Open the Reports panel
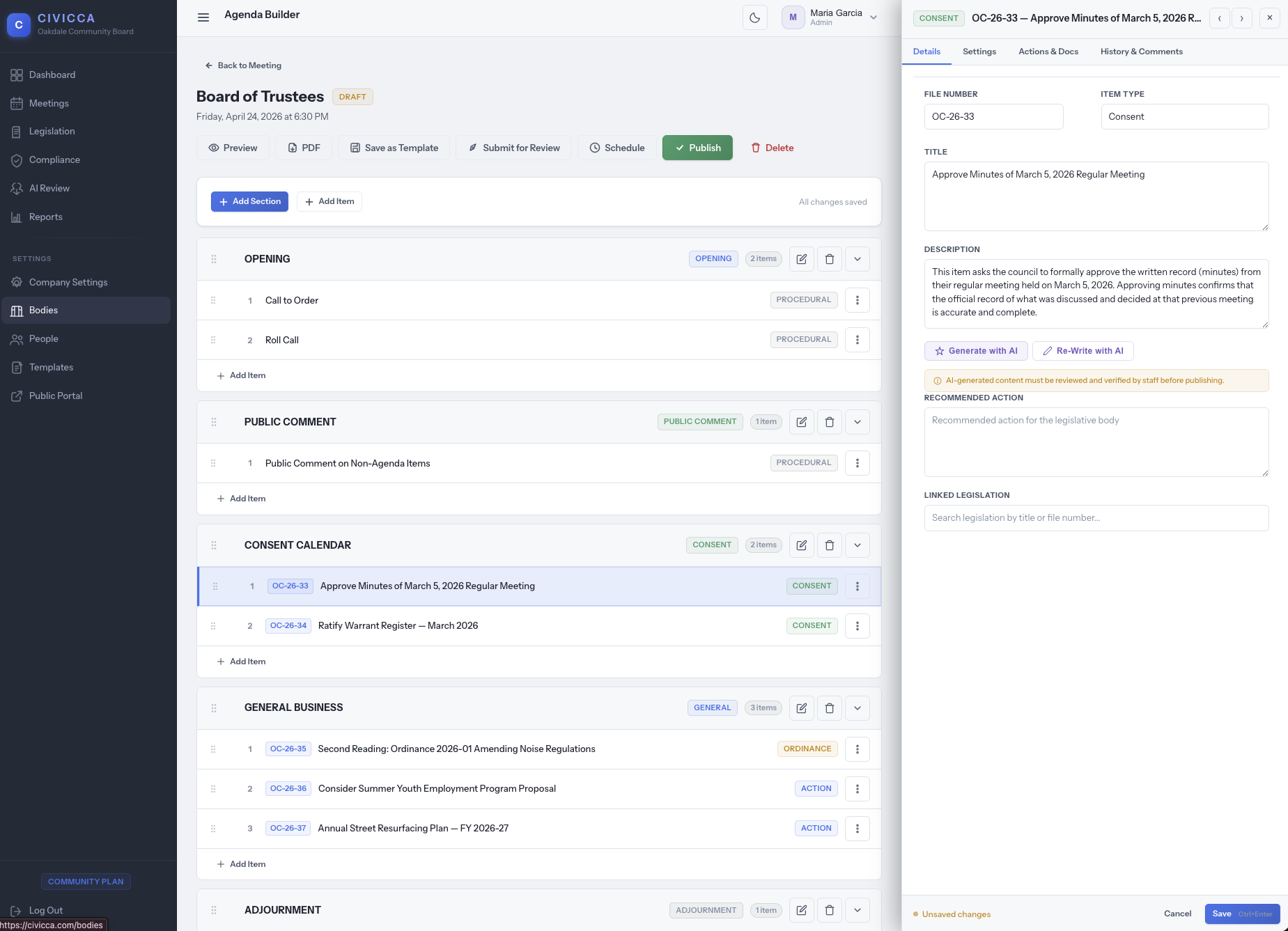This screenshot has width=1288, height=931. (x=46, y=217)
